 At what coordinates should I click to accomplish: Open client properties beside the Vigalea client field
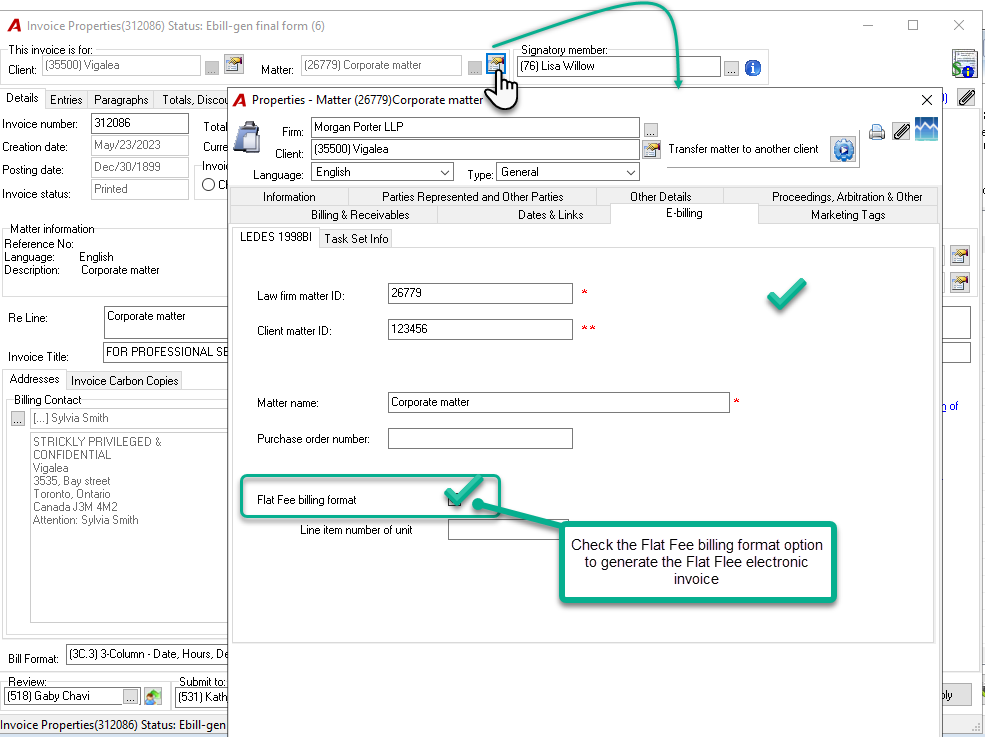point(234,65)
